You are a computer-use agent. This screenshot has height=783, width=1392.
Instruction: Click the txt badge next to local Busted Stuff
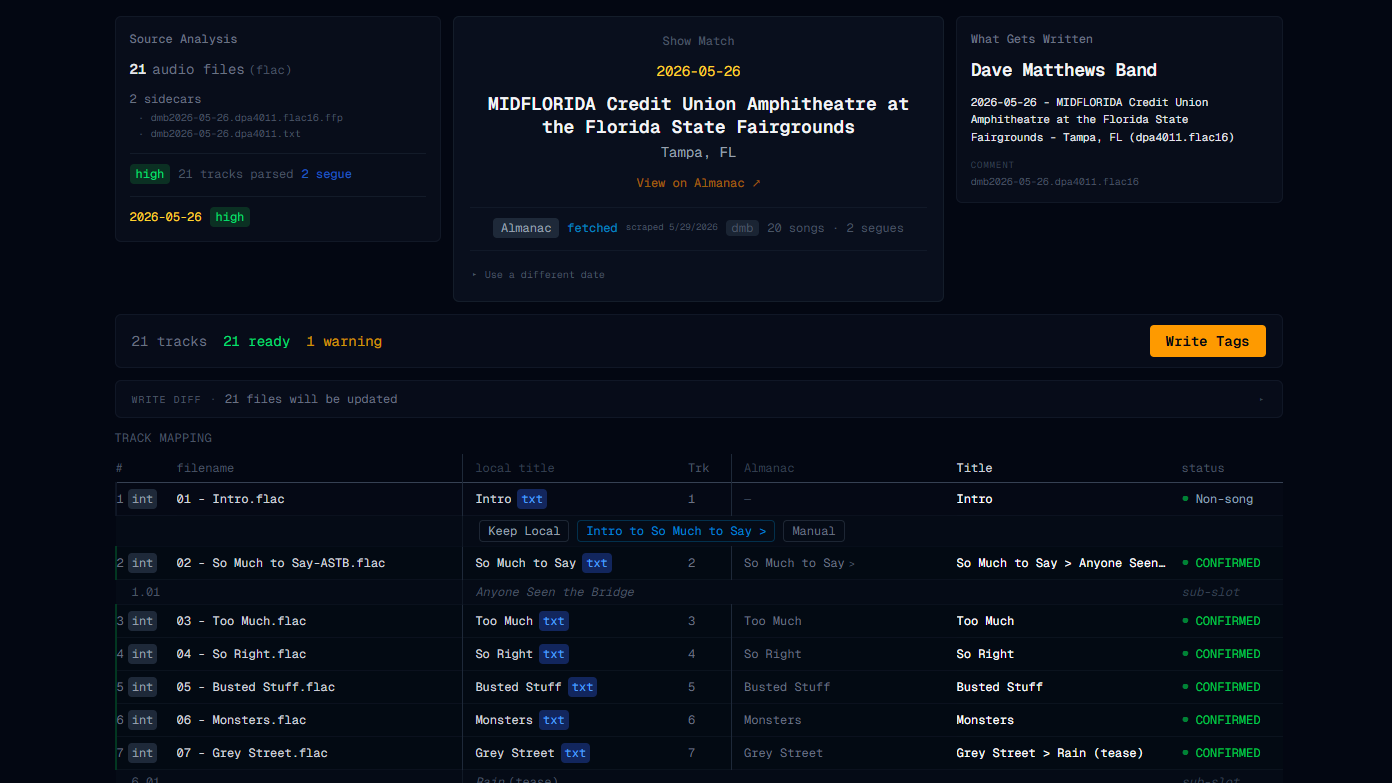[x=583, y=687]
